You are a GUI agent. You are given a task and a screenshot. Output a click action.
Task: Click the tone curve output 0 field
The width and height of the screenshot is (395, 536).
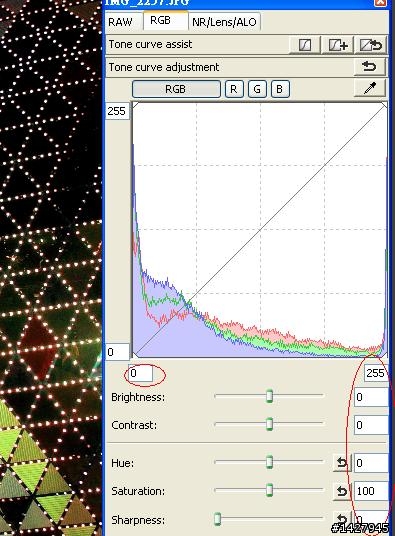point(117,352)
